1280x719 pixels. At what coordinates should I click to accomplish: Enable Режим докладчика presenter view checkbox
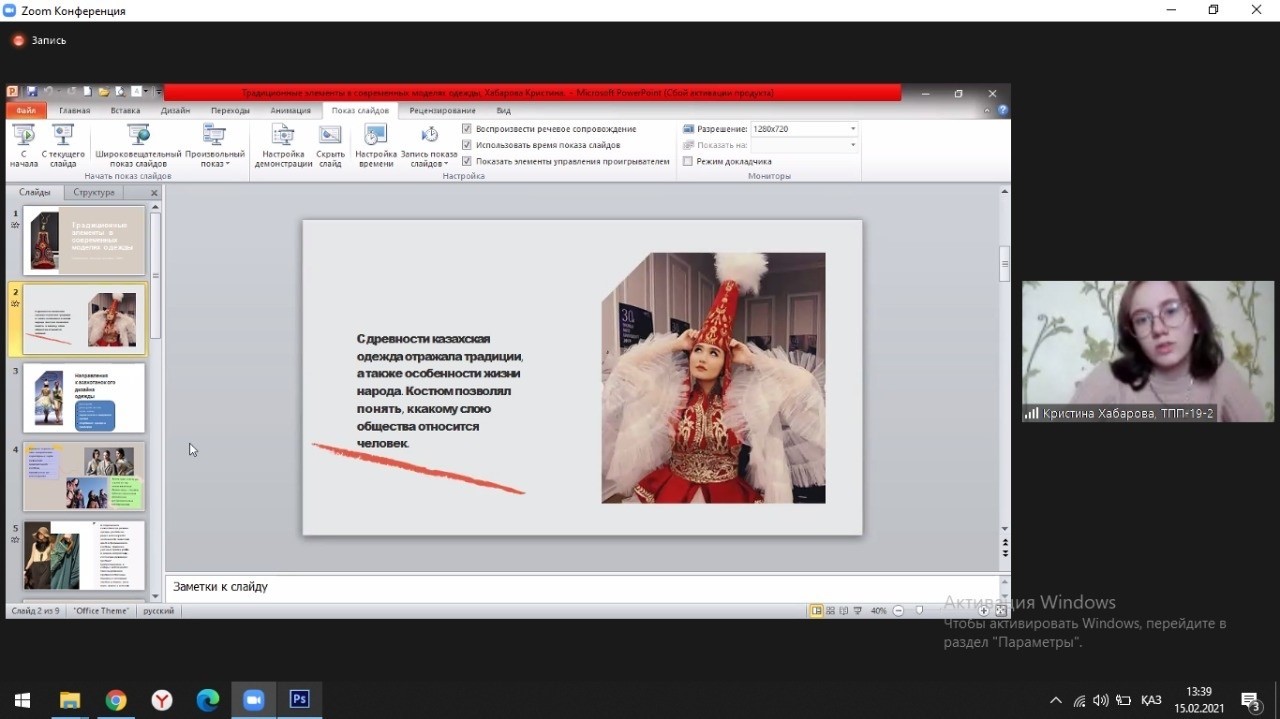pos(688,161)
